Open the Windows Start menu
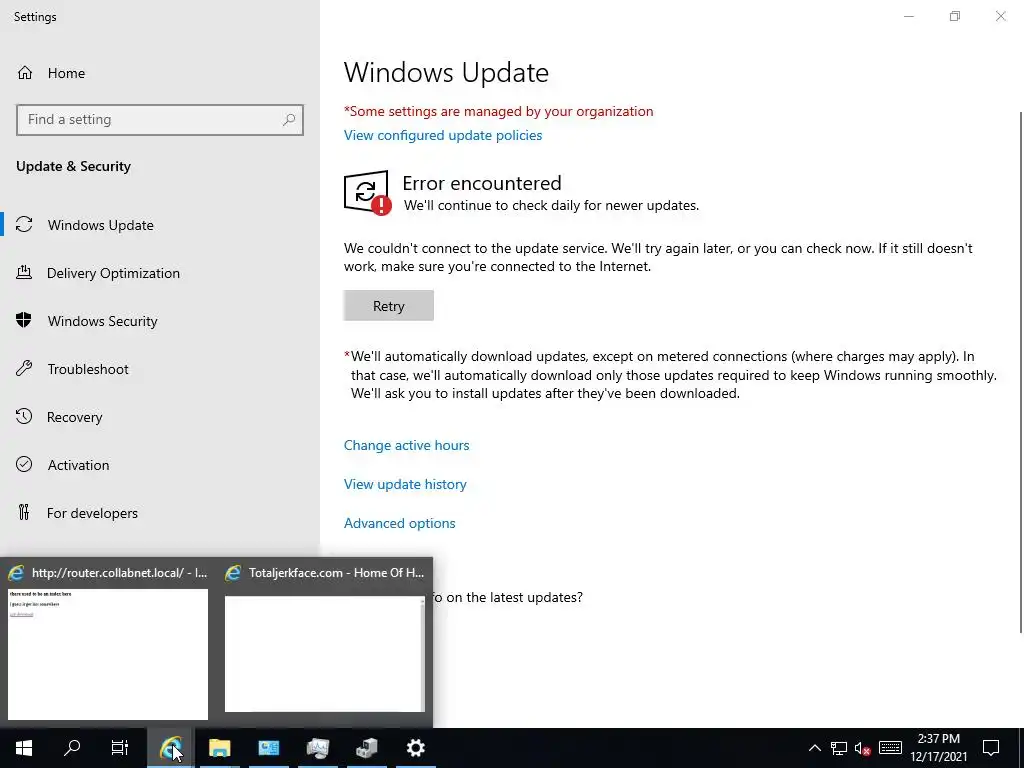Screen dimensions: 1024x768 [24, 748]
